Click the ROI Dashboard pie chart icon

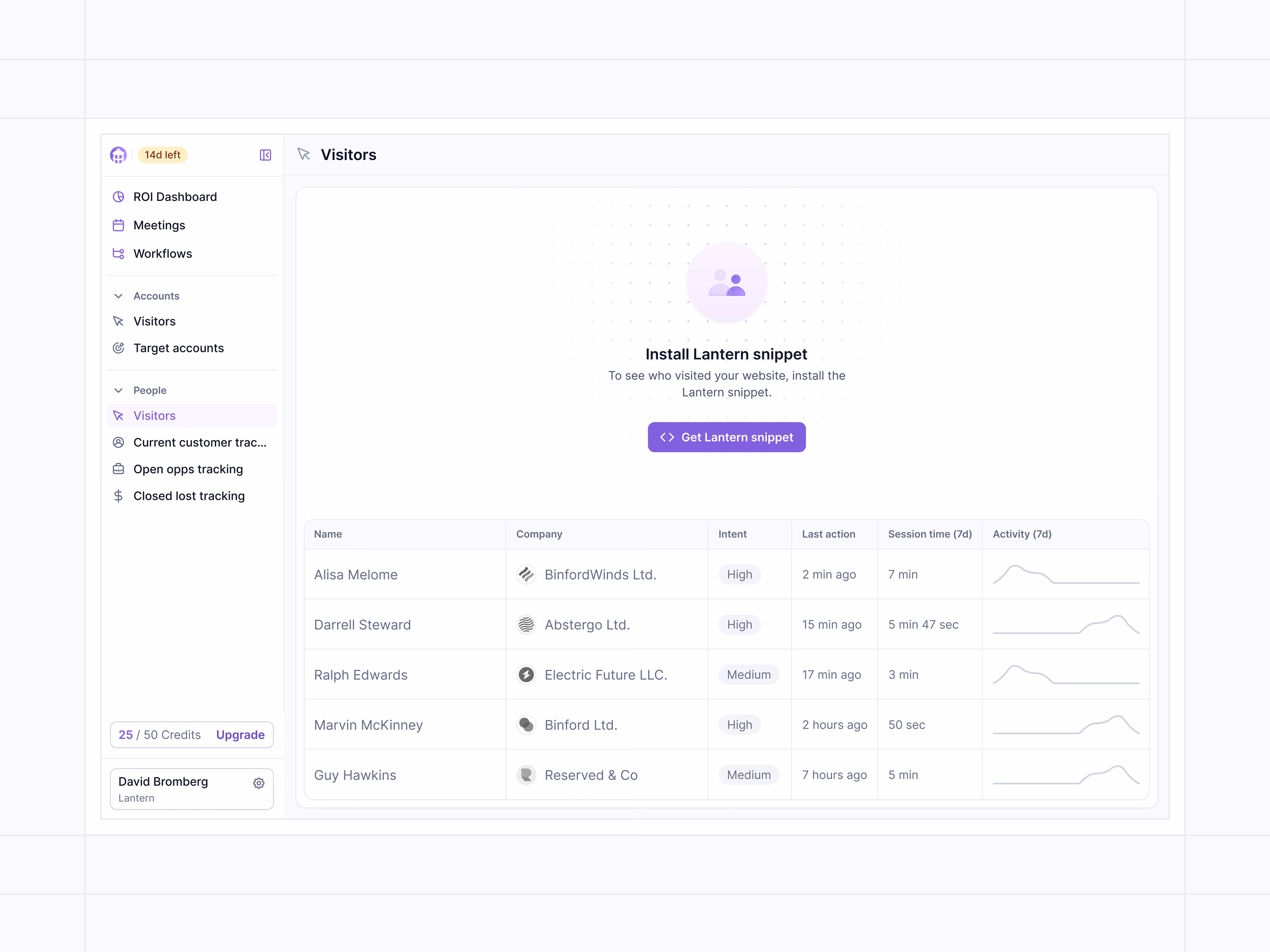(x=118, y=197)
